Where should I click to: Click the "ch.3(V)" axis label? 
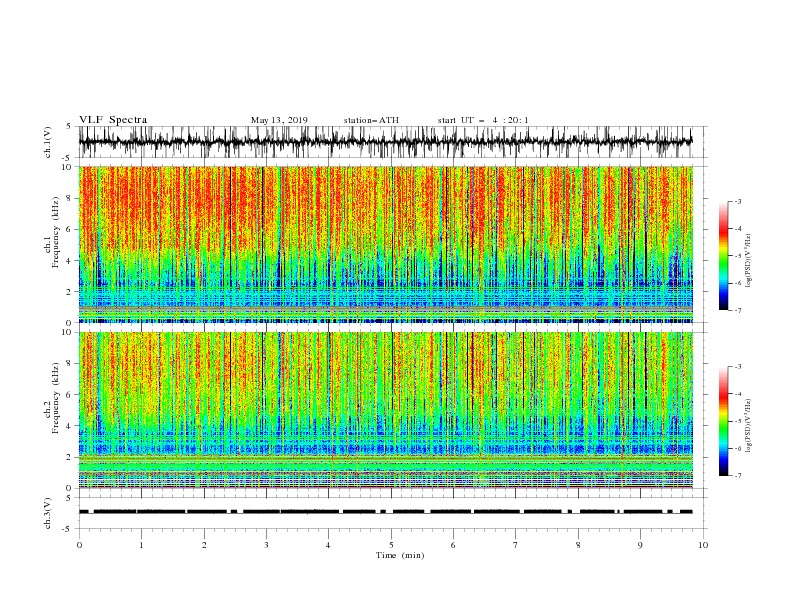pos(48,513)
